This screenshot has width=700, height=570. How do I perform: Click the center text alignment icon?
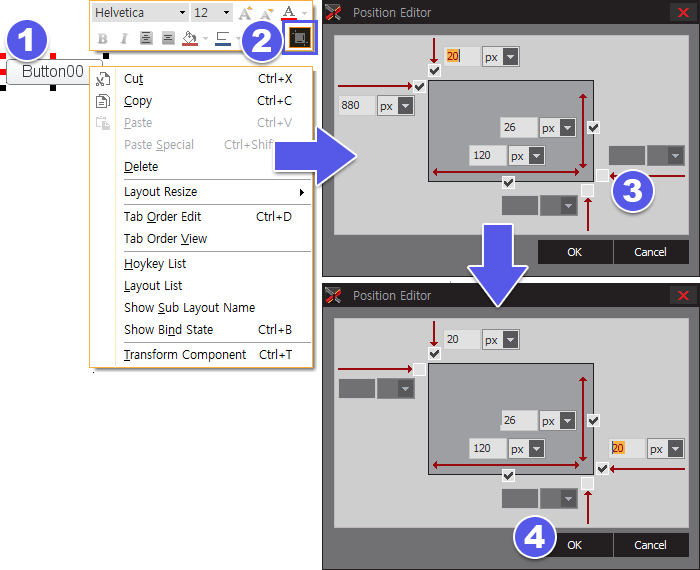tap(146, 39)
